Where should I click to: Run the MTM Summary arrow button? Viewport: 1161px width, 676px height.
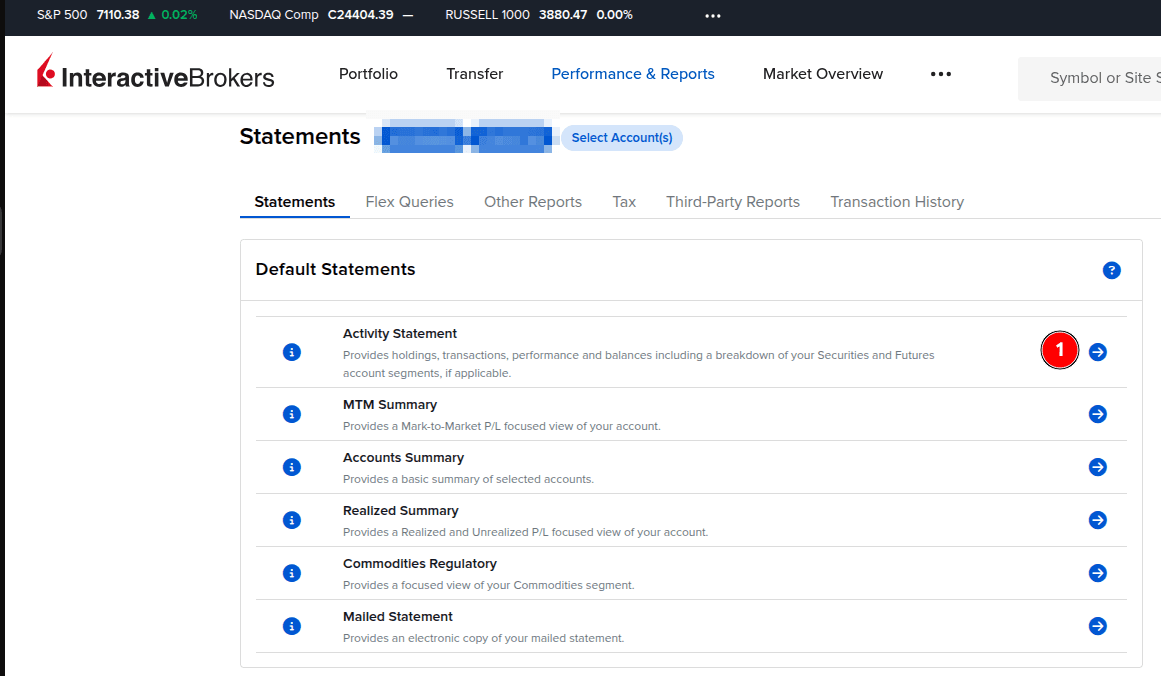point(1098,414)
